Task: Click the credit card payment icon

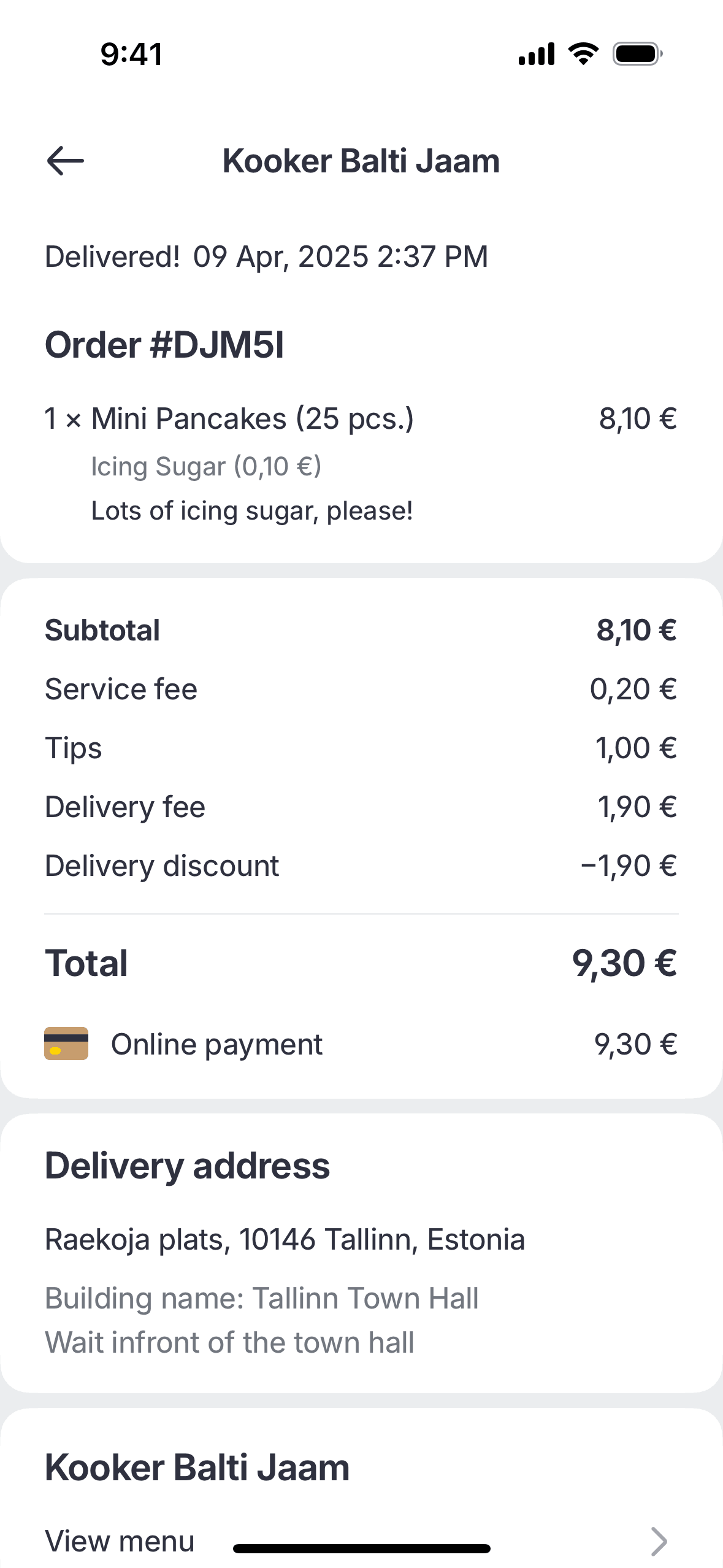Action: [x=66, y=1043]
